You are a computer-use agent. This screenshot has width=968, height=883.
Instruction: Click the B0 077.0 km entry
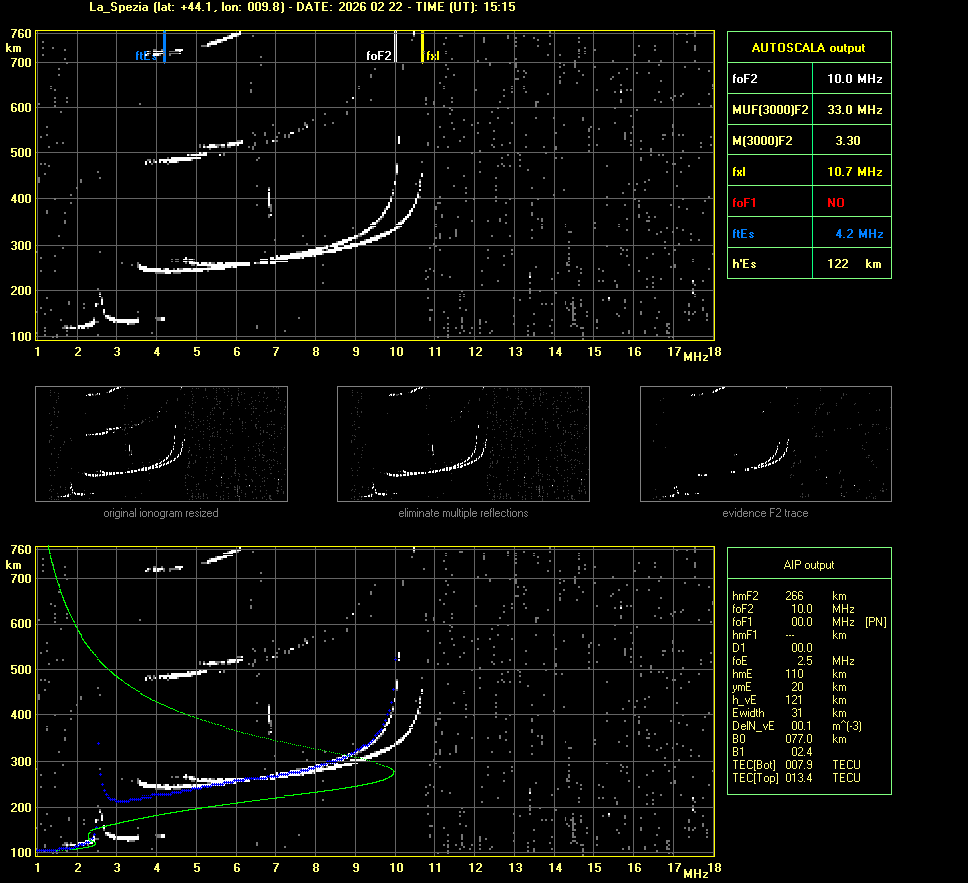[x=790, y=739]
